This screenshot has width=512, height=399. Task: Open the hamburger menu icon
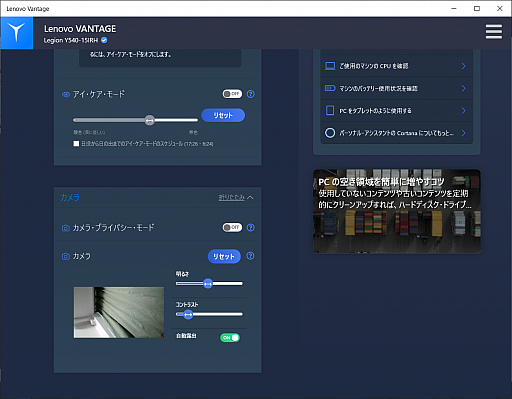click(494, 32)
